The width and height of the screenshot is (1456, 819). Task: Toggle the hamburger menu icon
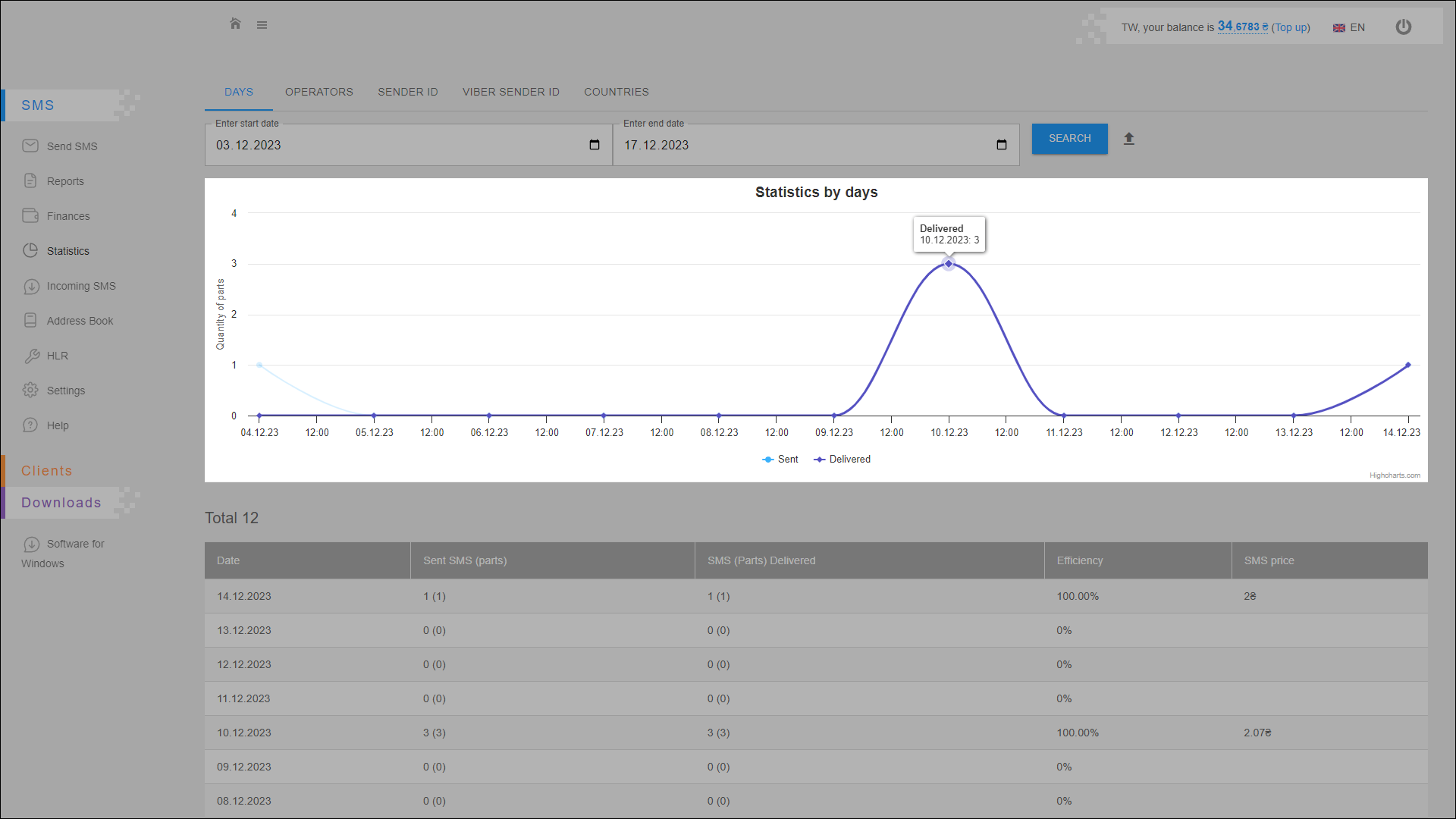pos(262,25)
